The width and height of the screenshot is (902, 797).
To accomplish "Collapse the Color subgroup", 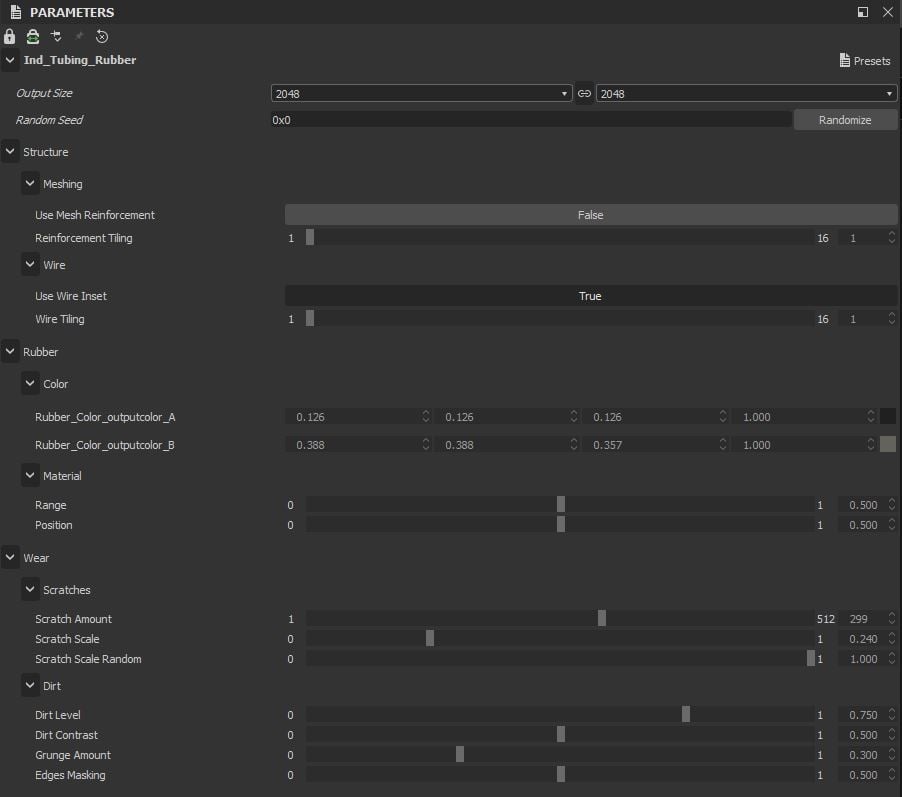I will pyautogui.click(x=30, y=383).
